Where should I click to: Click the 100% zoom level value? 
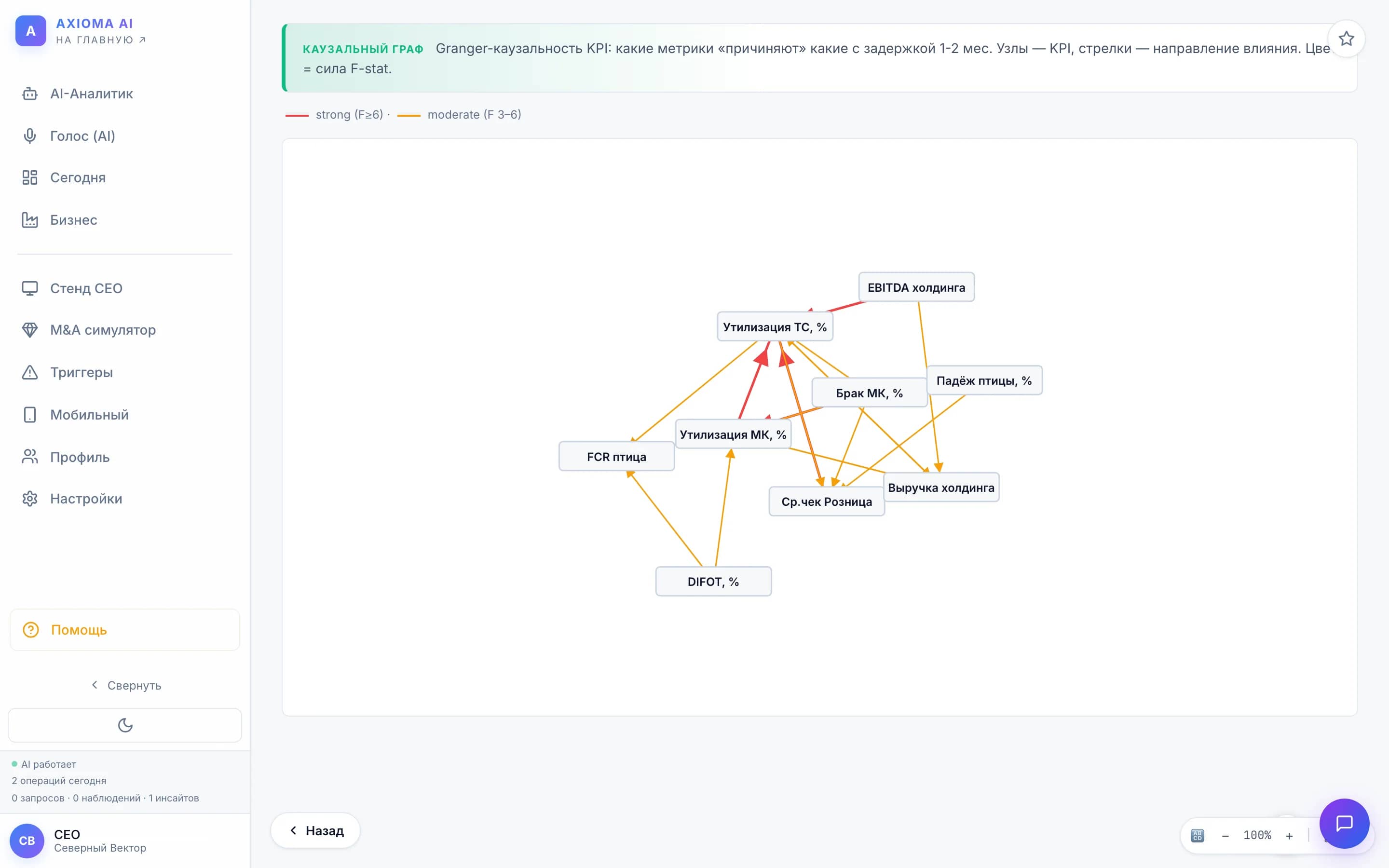(x=1257, y=835)
